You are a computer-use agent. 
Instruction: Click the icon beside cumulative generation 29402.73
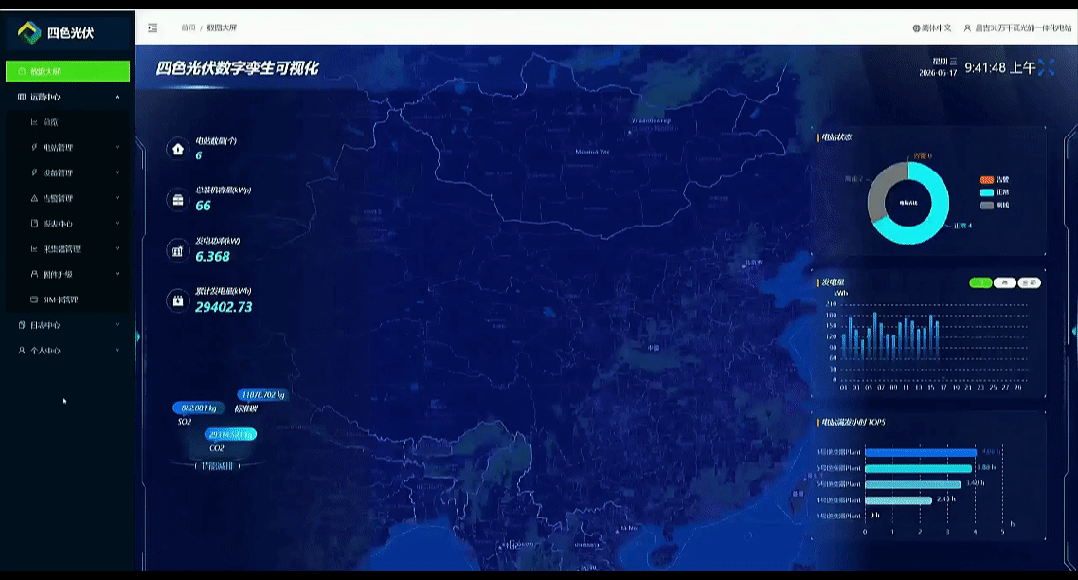click(x=178, y=301)
